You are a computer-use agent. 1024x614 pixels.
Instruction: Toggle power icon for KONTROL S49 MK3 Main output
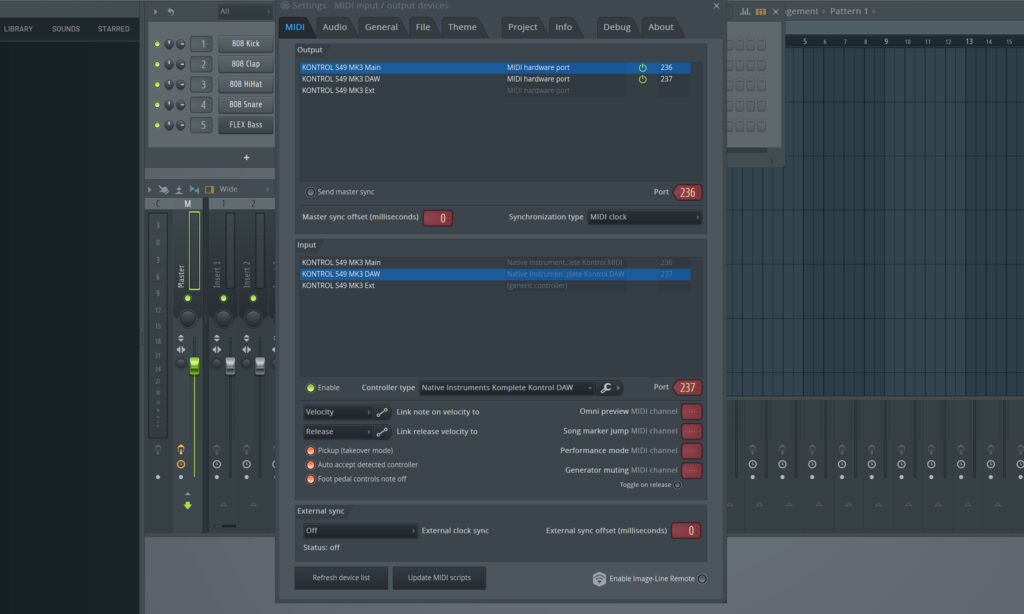643,67
